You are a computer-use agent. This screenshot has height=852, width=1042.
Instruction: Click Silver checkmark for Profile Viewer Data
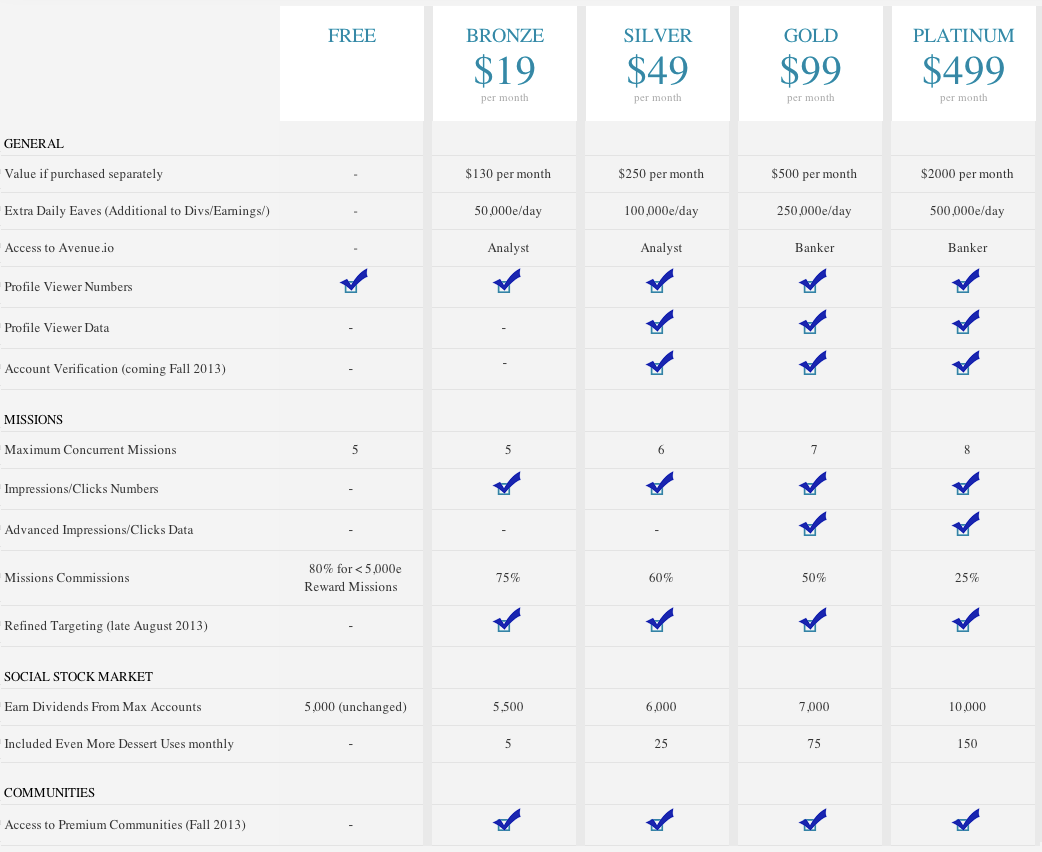tap(659, 324)
